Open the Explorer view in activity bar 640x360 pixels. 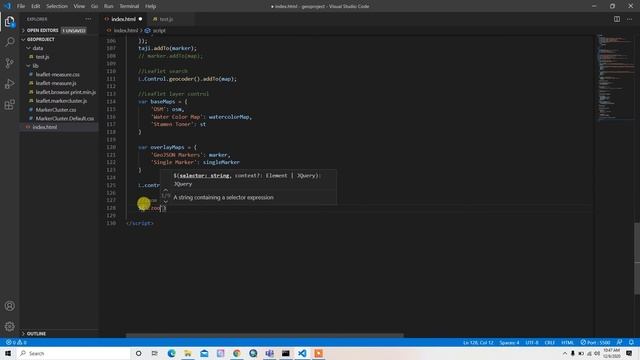pyautogui.click(x=9, y=22)
